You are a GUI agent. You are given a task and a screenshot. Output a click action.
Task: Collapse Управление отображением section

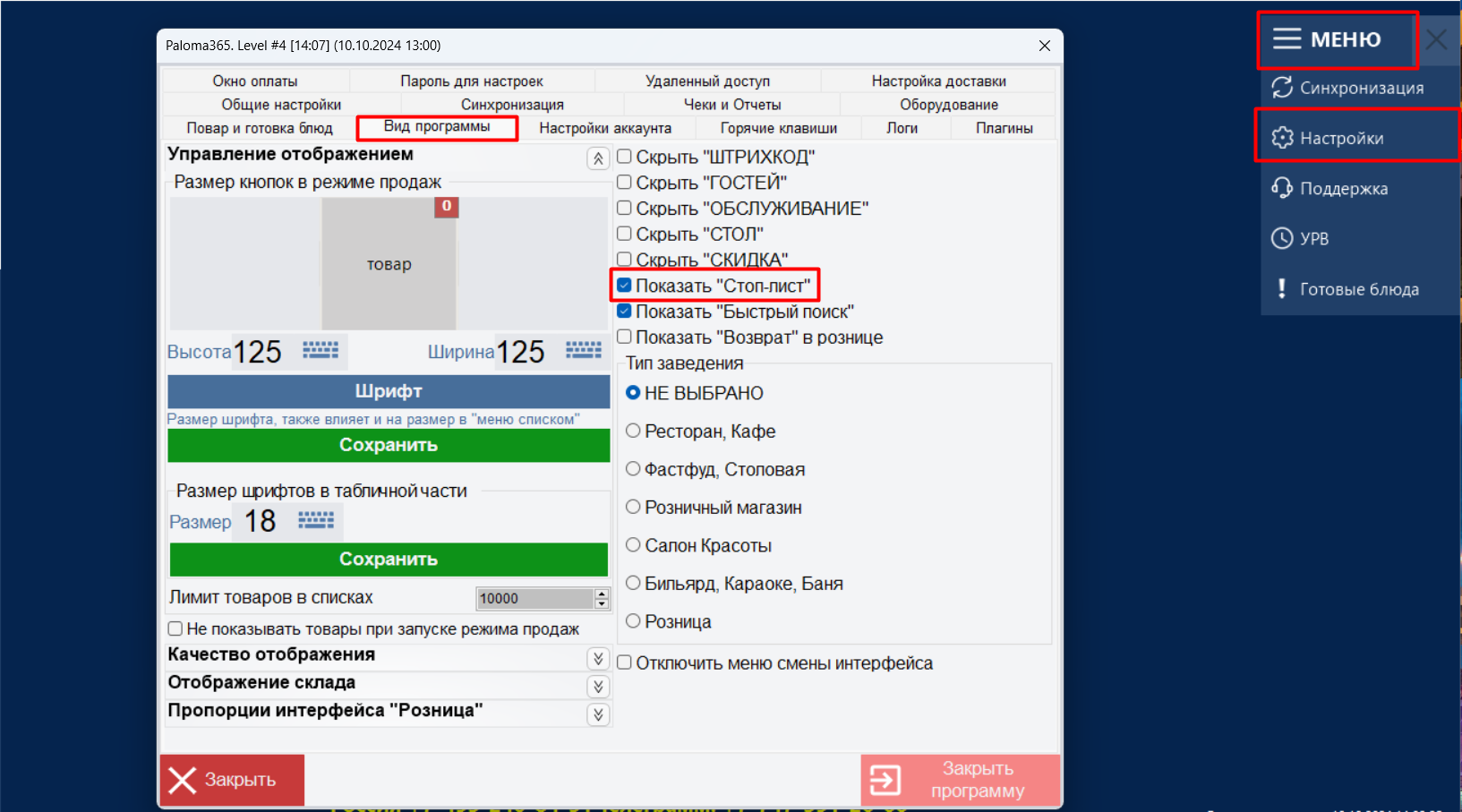(598, 158)
